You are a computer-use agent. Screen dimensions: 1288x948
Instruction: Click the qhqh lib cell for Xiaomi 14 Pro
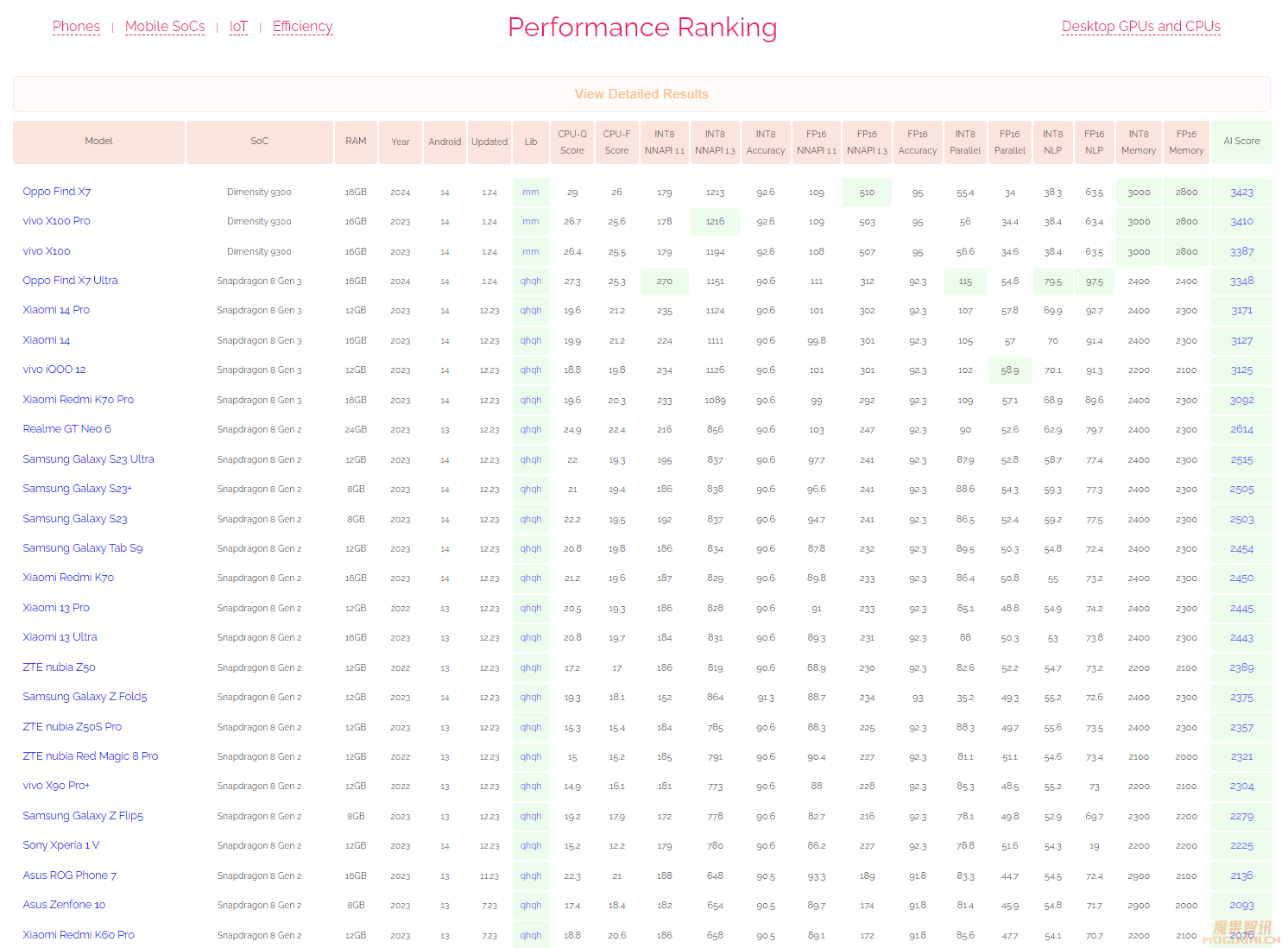[531, 311]
